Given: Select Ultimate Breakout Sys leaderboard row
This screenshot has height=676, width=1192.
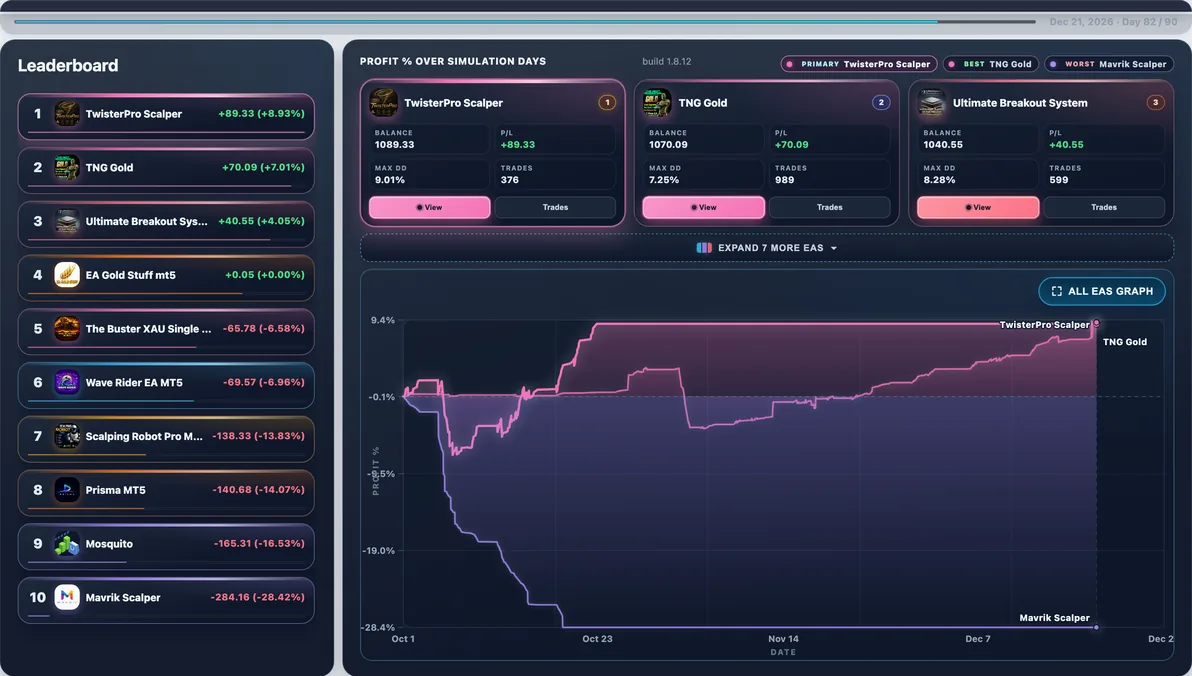Looking at the screenshot, I should 166,224.
